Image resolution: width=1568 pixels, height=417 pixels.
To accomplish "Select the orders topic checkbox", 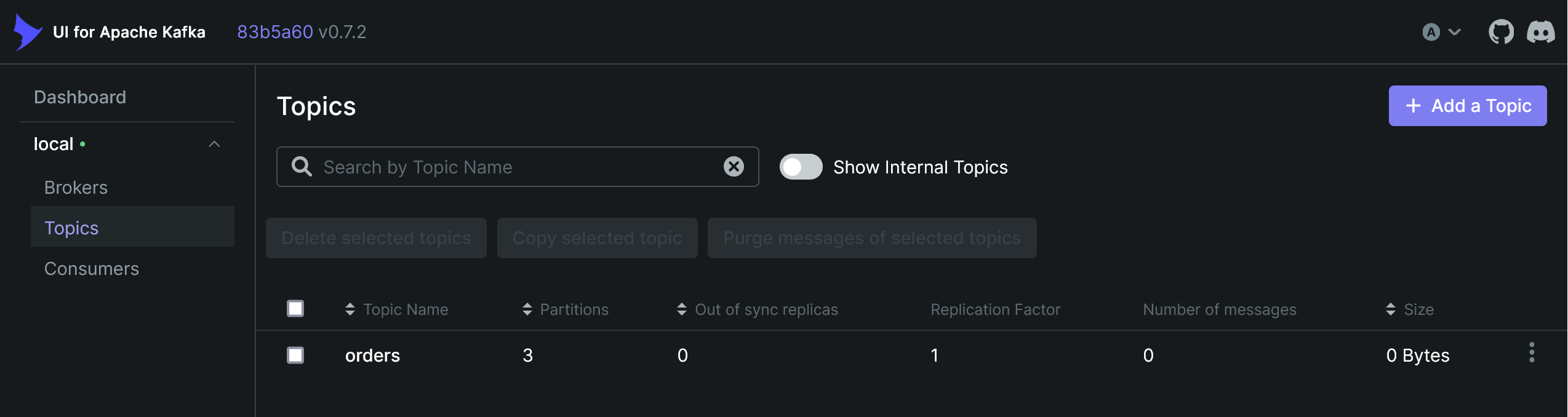I will point(295,355).
